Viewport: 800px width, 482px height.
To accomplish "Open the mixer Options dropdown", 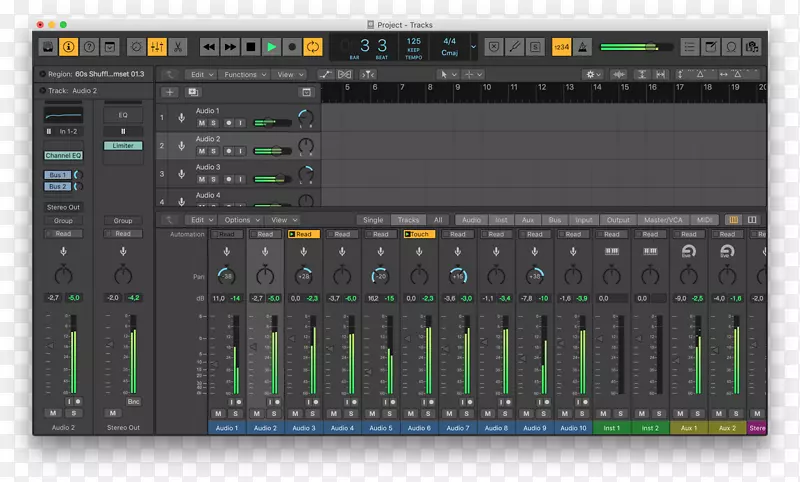I will click(241, 220).
